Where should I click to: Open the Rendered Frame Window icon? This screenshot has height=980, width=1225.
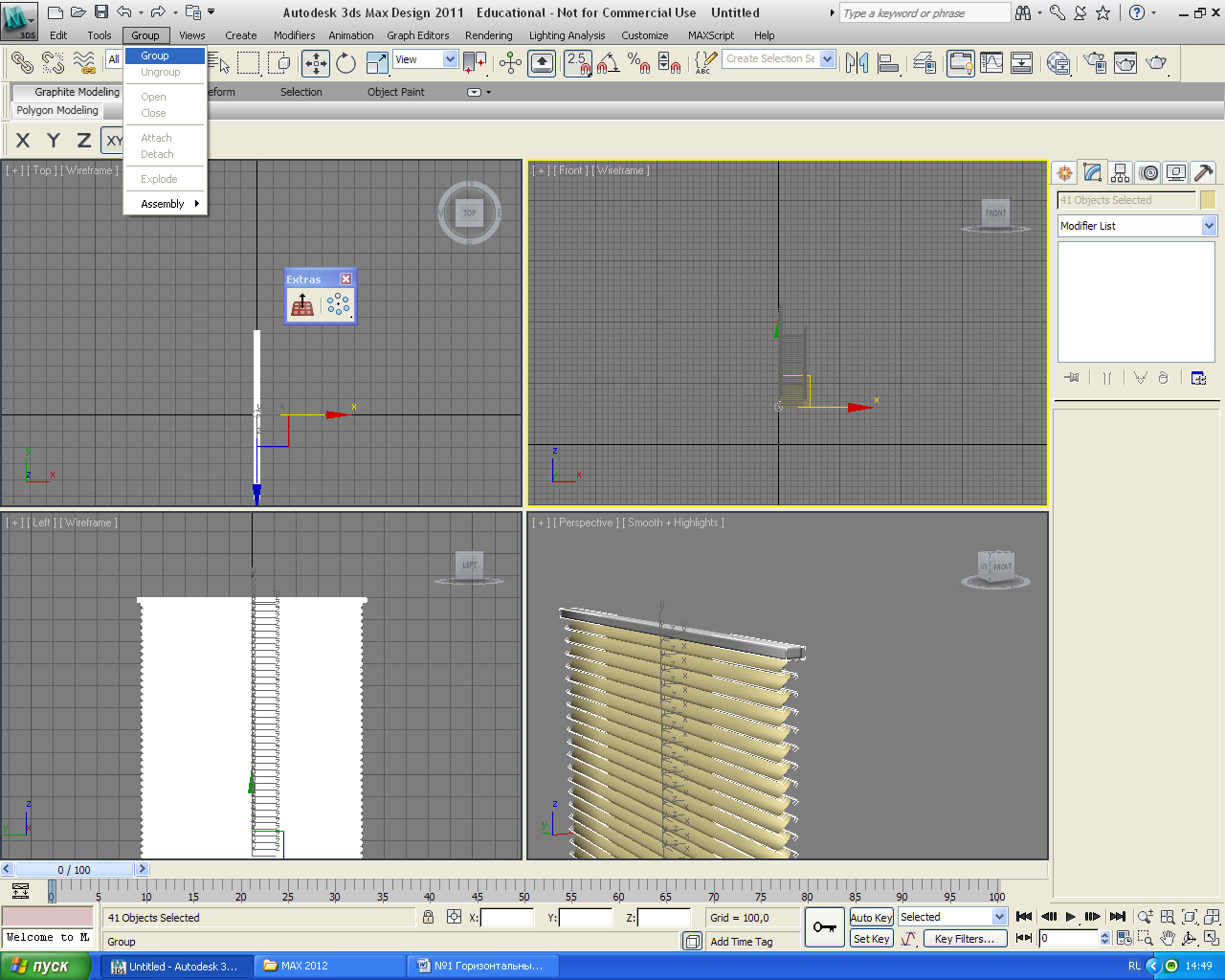(1125, 63)
